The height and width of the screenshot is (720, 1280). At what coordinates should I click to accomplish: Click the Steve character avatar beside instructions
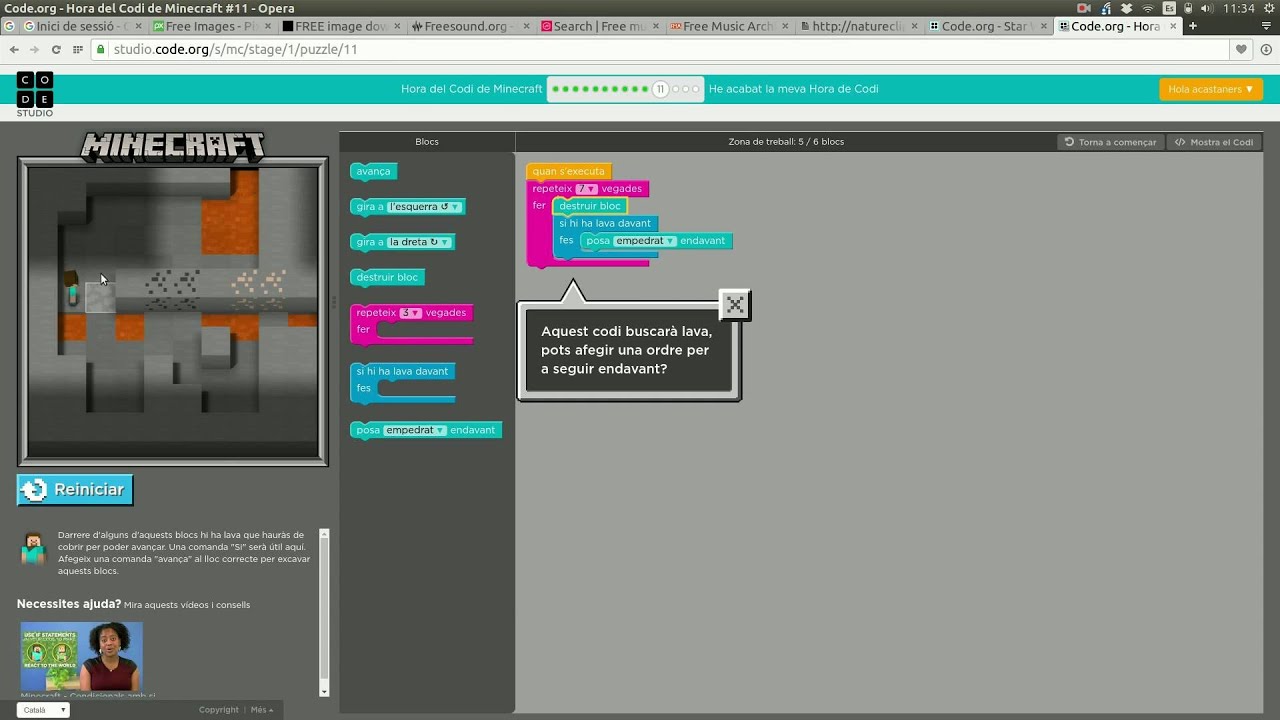pos(33,548)
